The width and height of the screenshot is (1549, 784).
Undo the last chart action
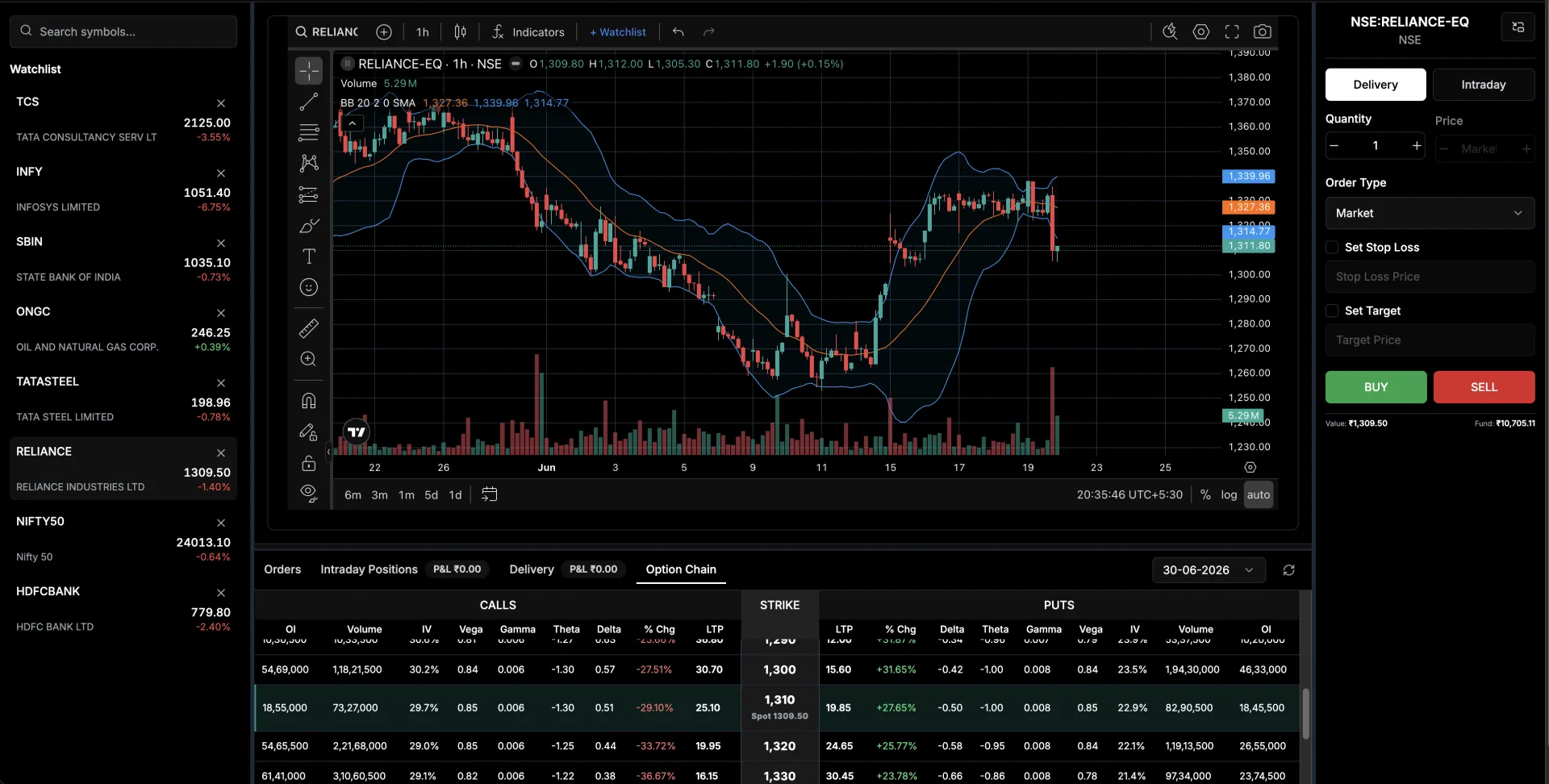(678, 31)
